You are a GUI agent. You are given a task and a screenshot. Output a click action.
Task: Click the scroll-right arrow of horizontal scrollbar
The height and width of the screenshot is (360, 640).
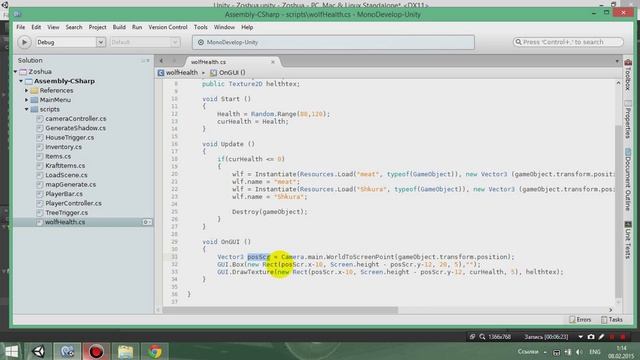pyautogui.click(x=611, y=310)
